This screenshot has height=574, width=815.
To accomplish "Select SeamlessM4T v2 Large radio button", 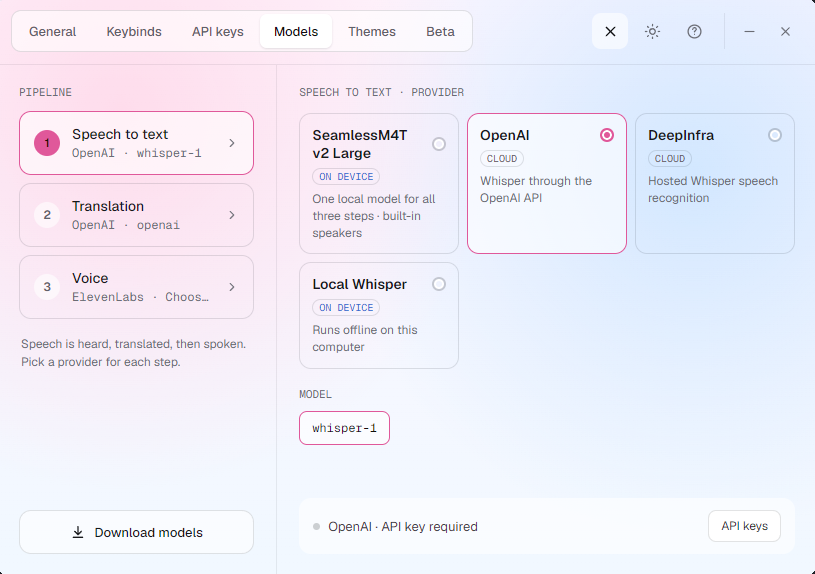I will [439, 144].
